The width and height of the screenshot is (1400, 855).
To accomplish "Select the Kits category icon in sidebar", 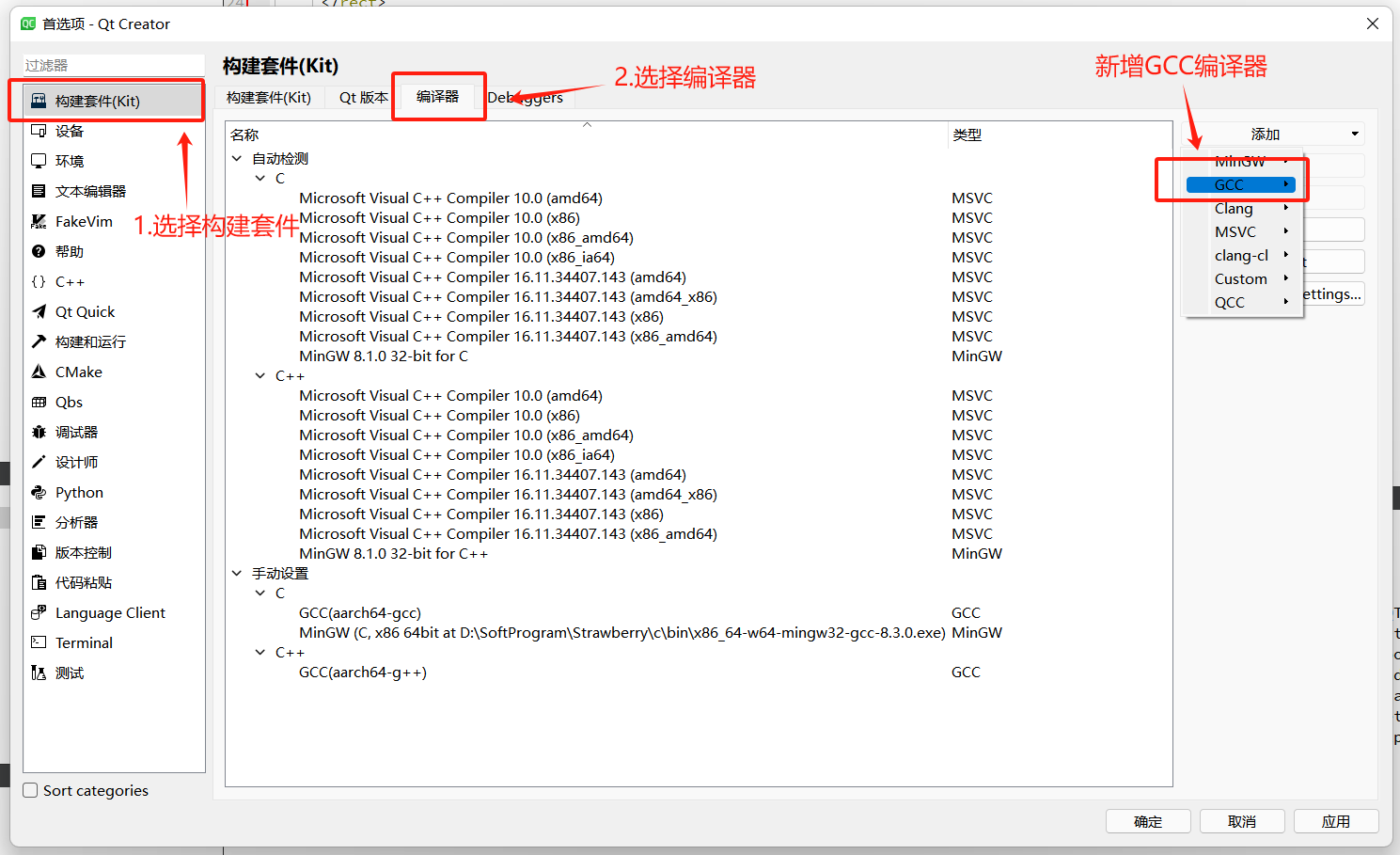I will click(39, 101).
